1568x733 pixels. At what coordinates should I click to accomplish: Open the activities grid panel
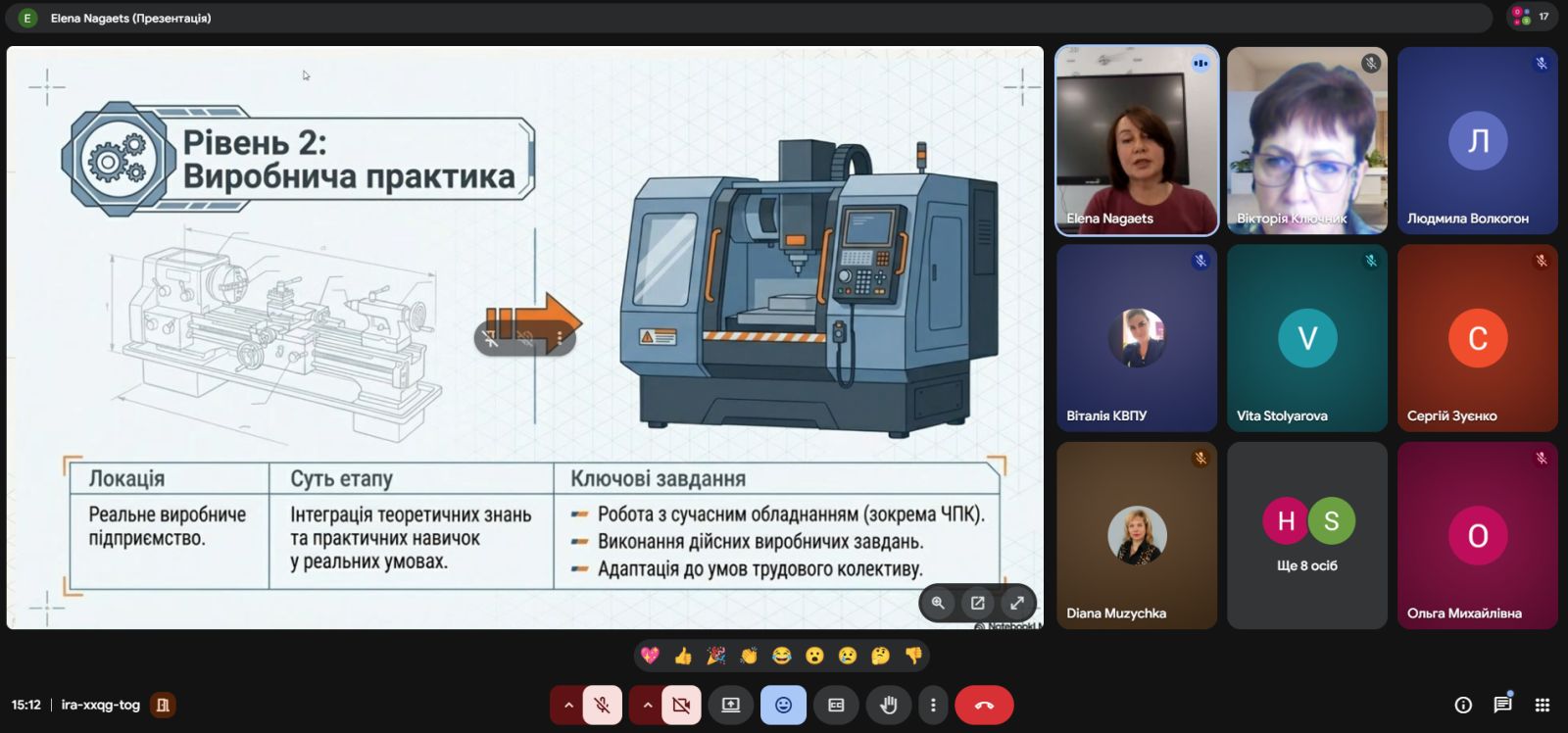[x=1542, y=705]
